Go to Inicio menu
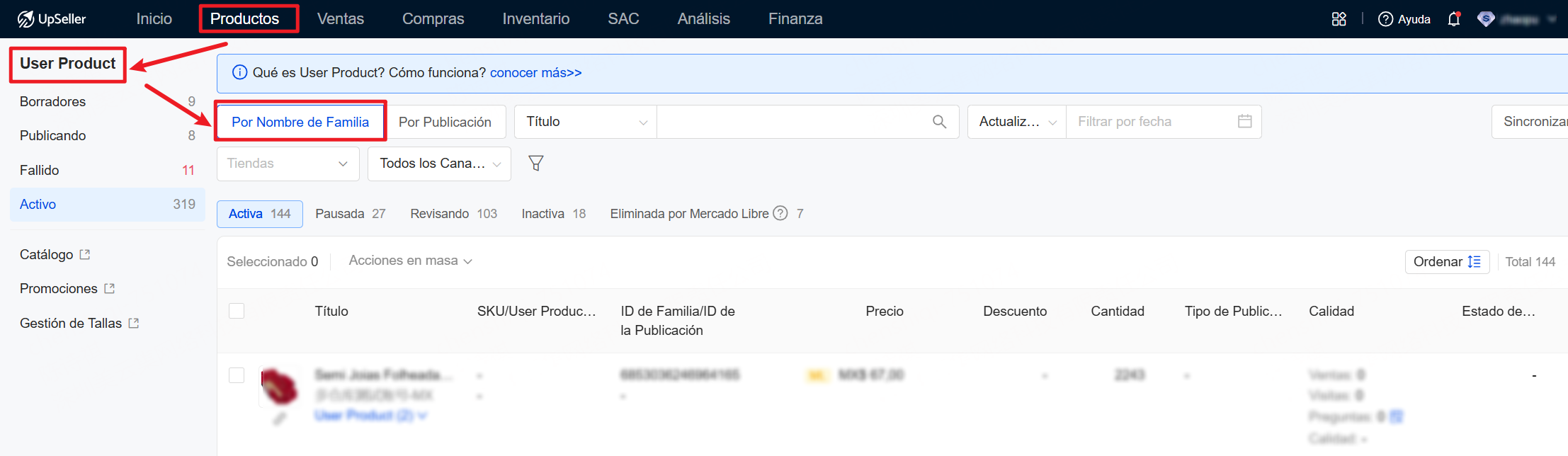The width and height of the screenshot is (1568, 456). (x=154, y=19)
